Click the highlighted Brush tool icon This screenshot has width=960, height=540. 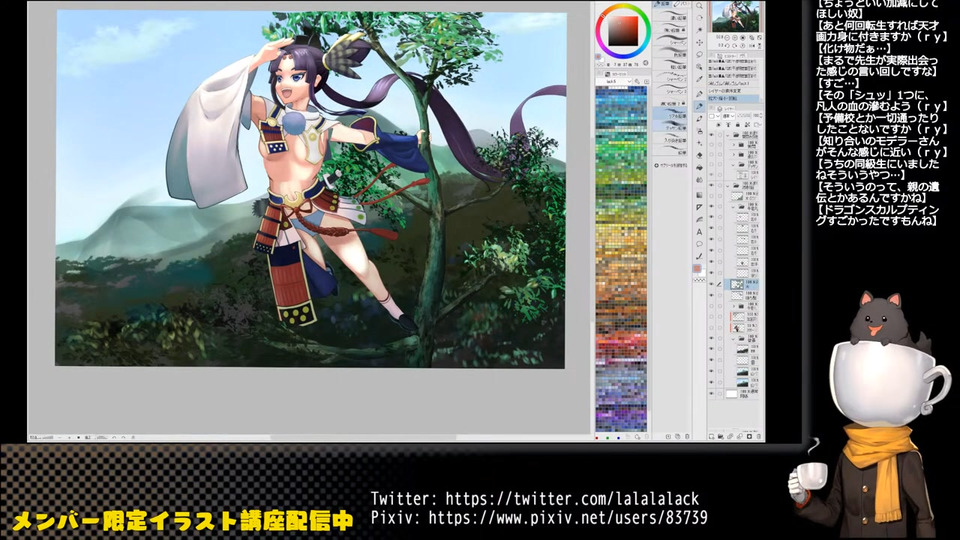pyautogui.click(x=699, y=106)
